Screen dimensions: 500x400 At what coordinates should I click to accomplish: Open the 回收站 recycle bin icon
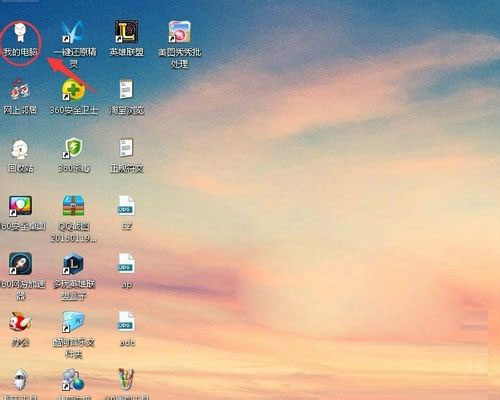20,149
